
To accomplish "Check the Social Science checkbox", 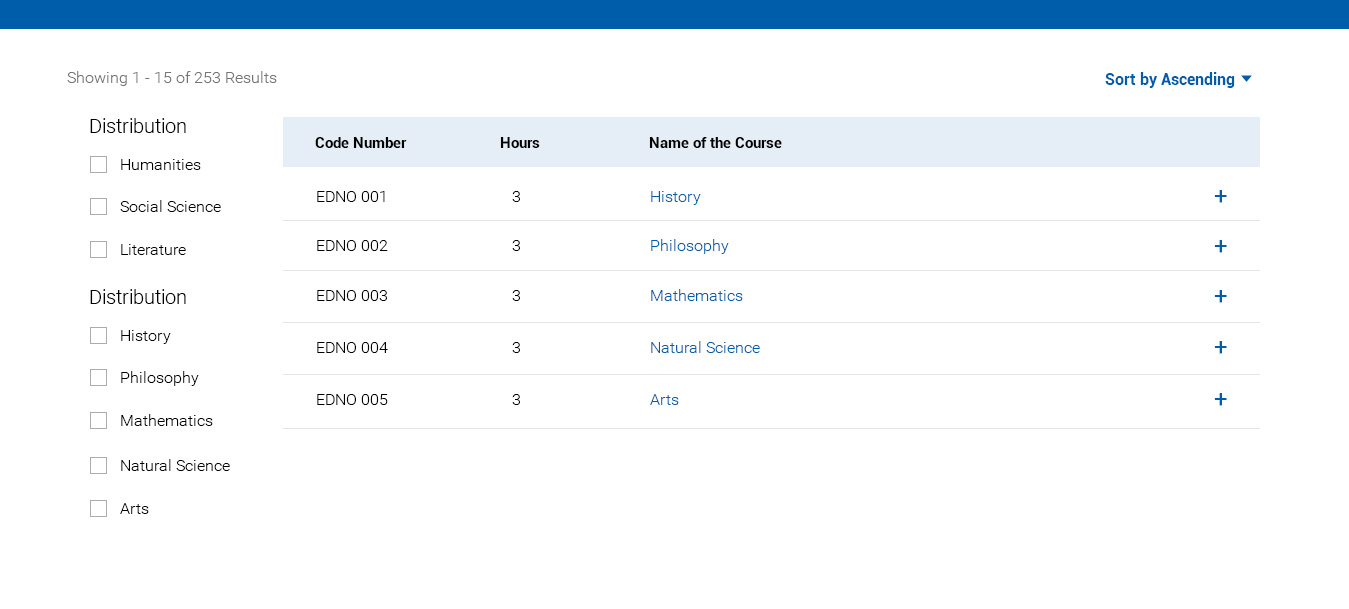I will click(x=98, y=206).
